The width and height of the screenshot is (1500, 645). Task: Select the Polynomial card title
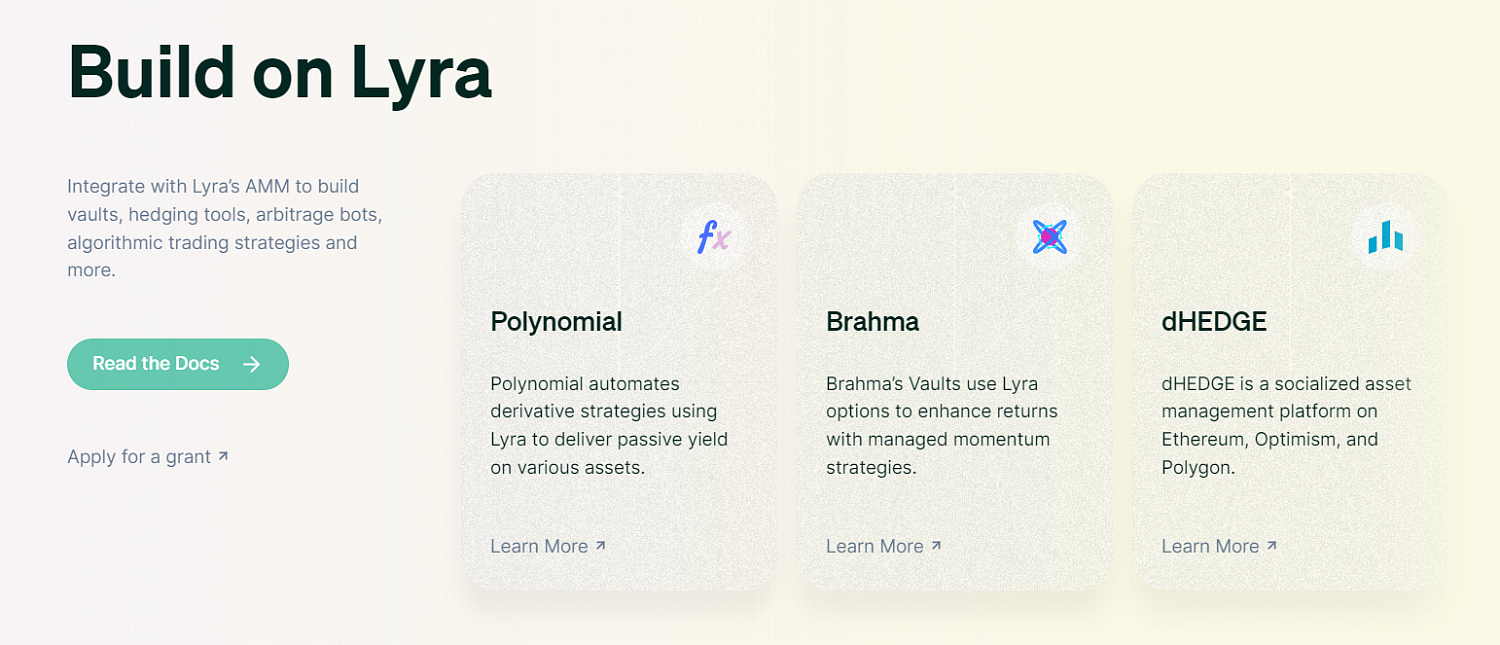point(556,322)
